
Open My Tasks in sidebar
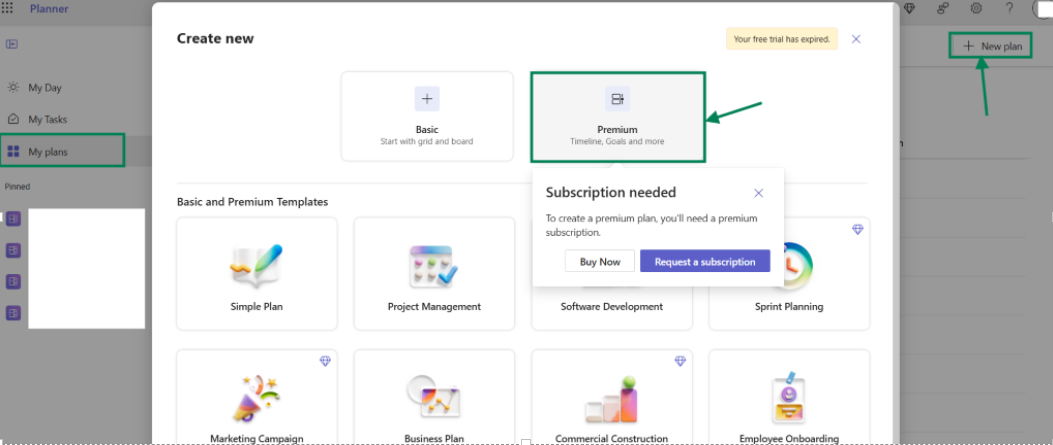tap(47, 119)
